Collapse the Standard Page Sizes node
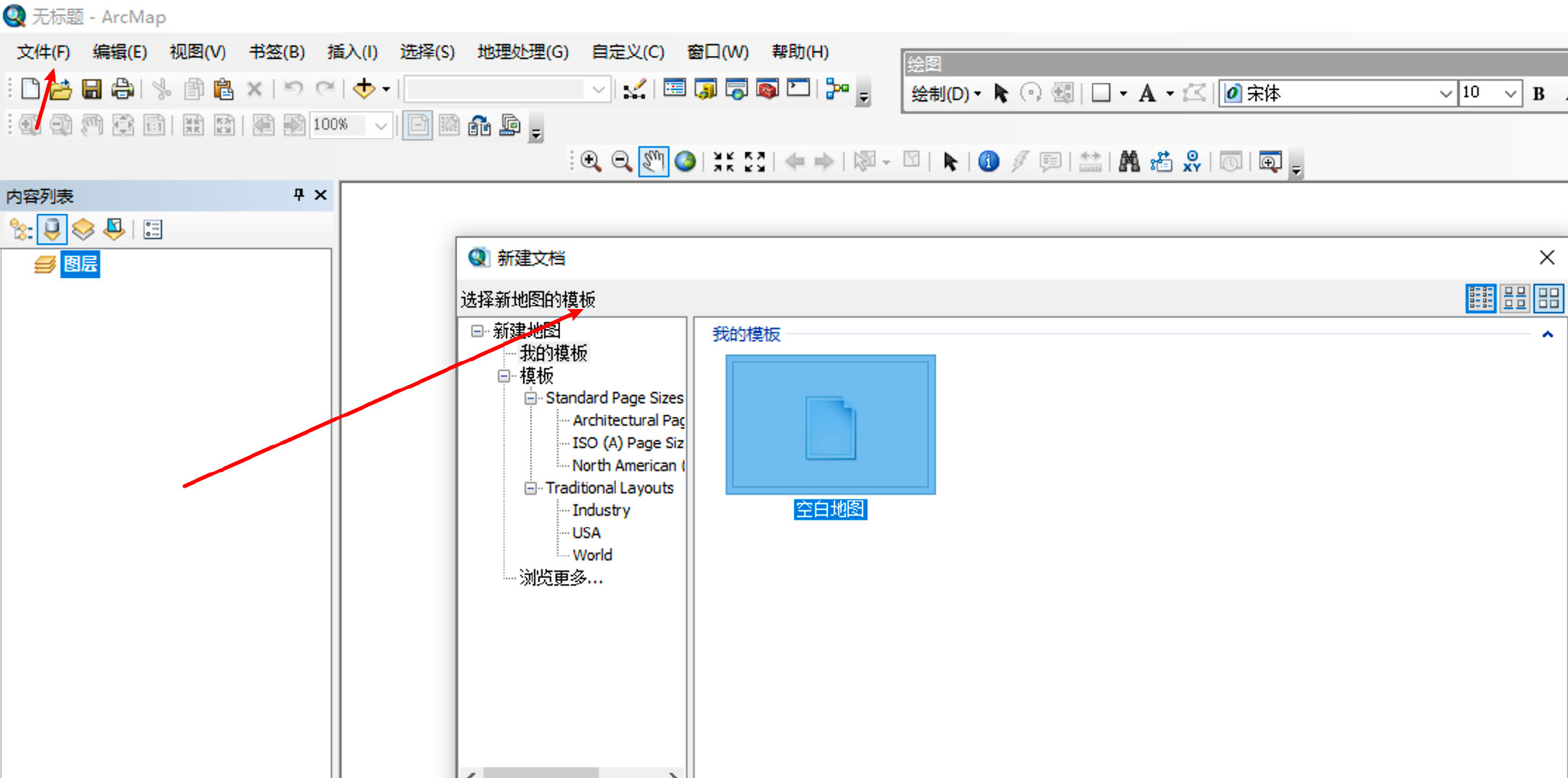 (x=531, y=398)
